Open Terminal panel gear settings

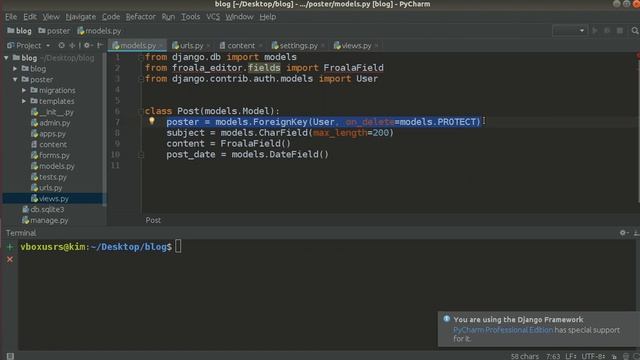click(623, 233)
